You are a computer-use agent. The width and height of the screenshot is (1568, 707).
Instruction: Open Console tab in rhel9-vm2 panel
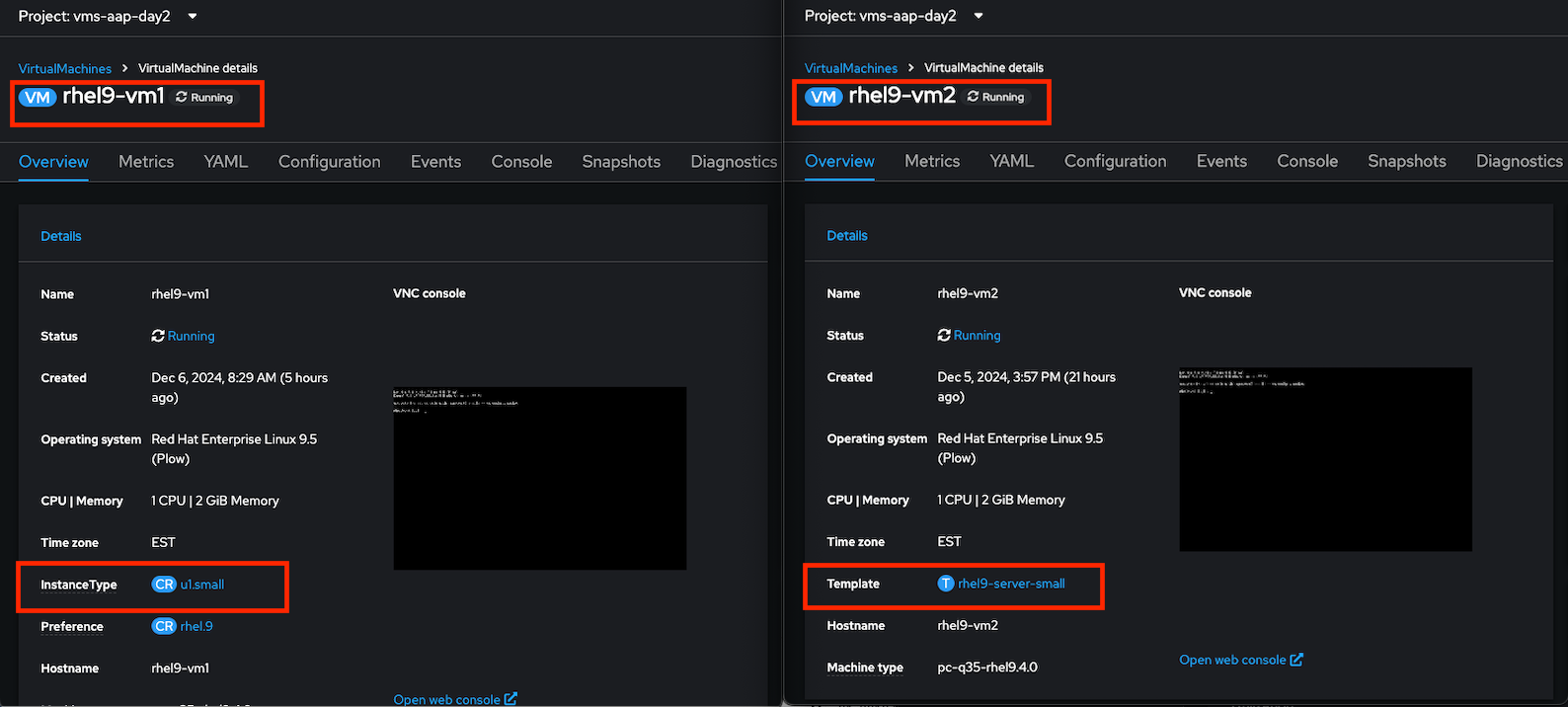pos(1307,161)
